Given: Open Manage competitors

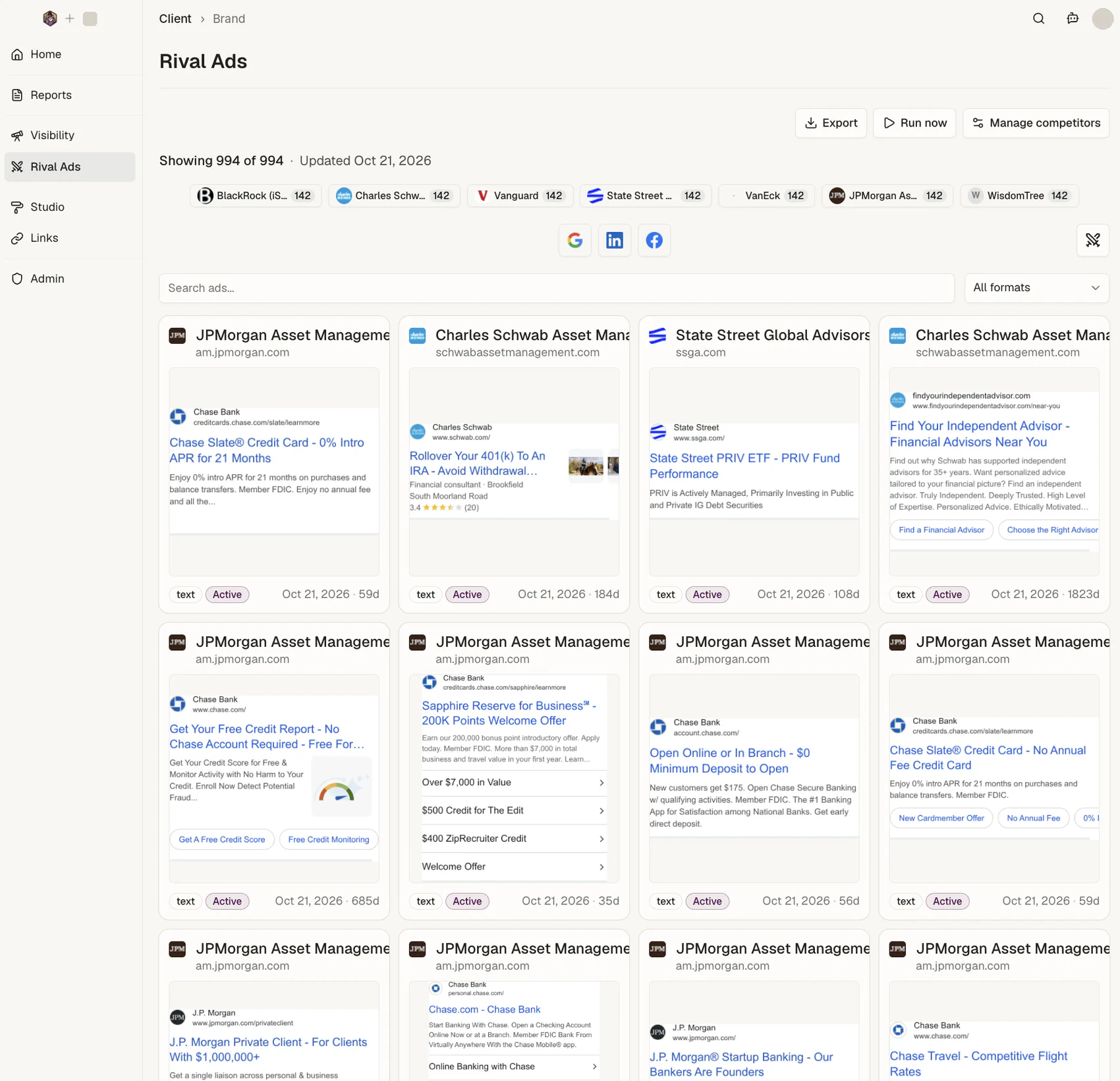Looking at the screenshot, I should (1036, 123).
